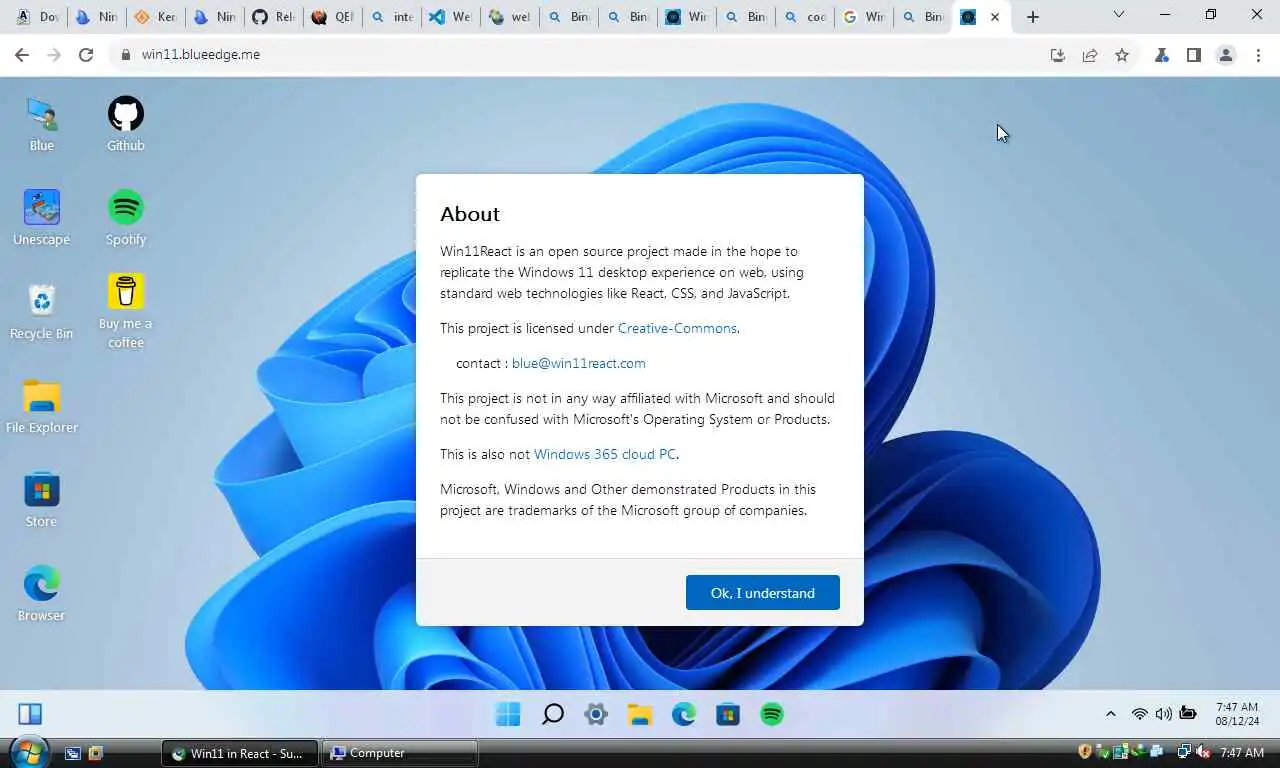The height and width of the screenshot is (768, 1280).
Task: Open File Explorer in Win11 taskbar
Action: tap(640, 714)
